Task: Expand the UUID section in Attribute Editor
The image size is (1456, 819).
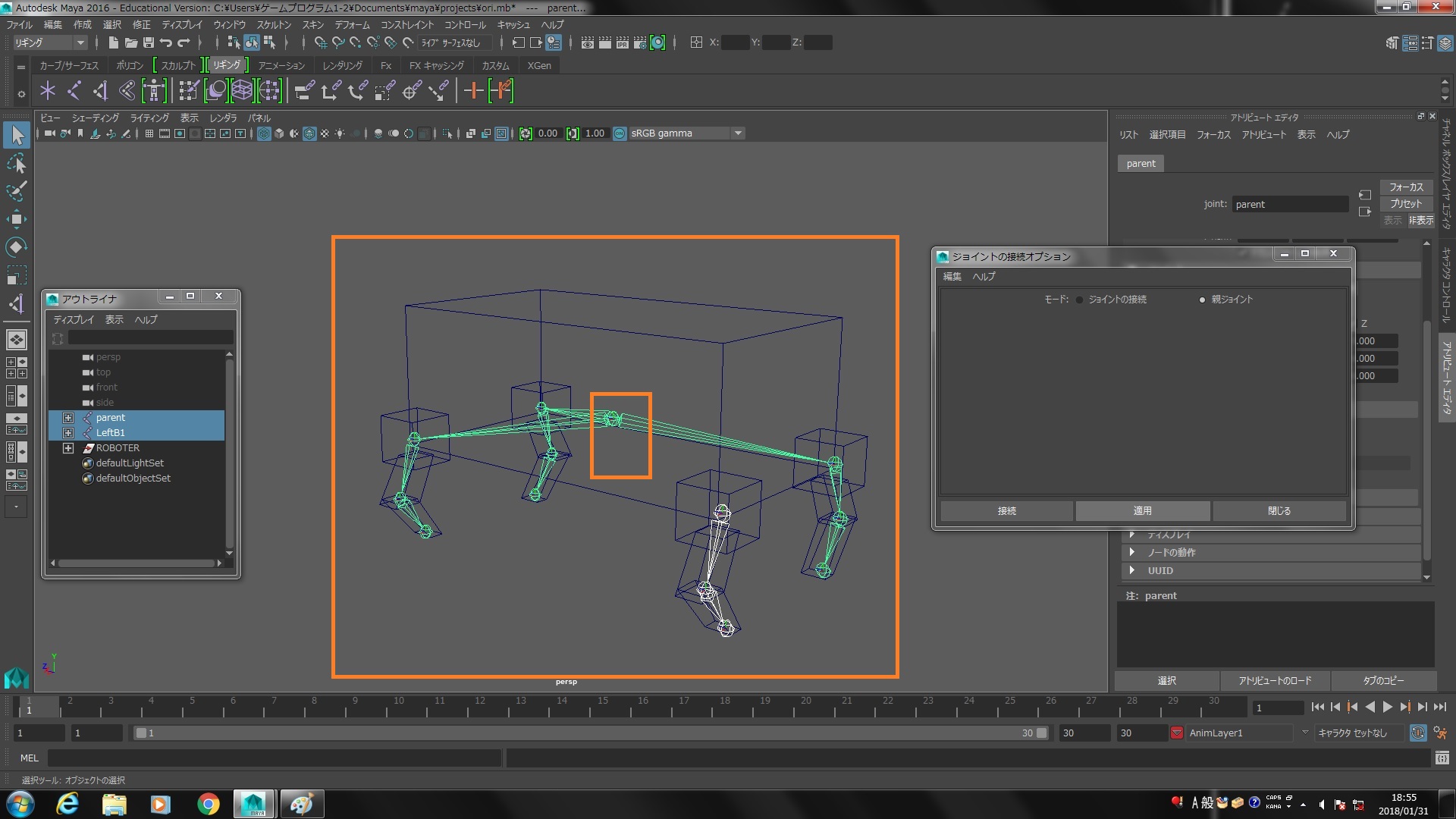Action: point(1132,570)
